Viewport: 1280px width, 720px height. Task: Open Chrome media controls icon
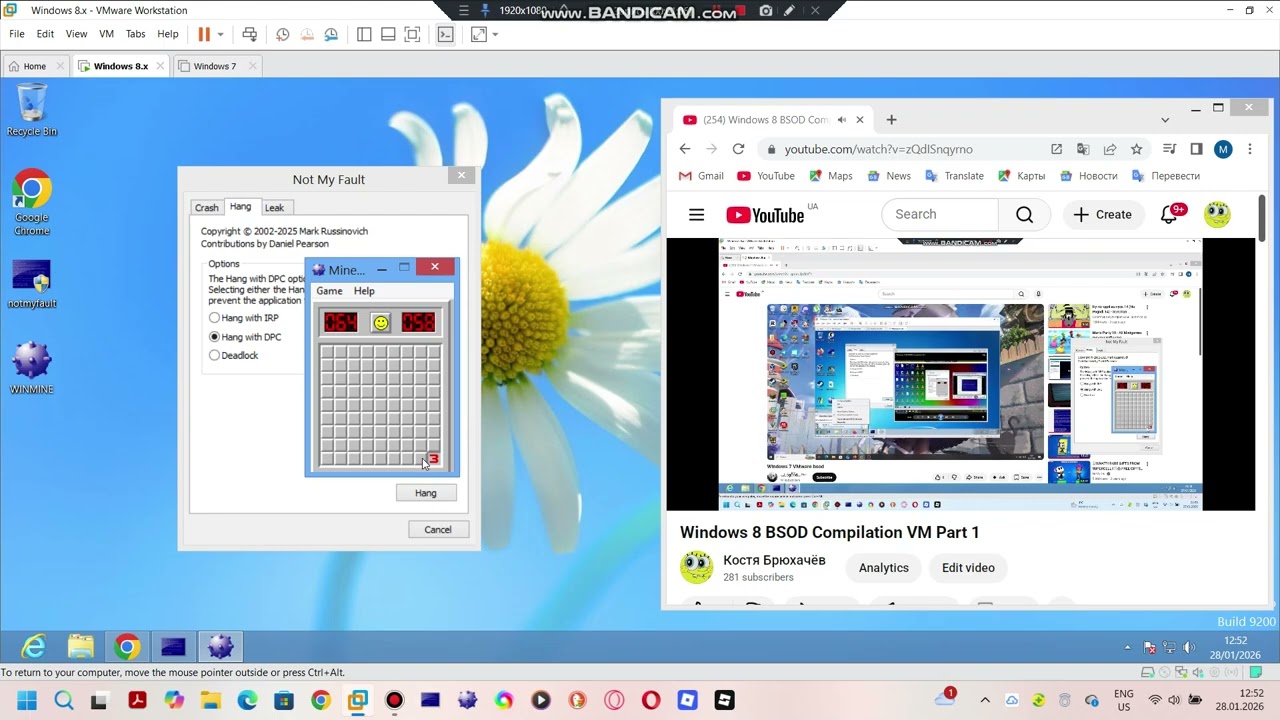point(1170,149)
